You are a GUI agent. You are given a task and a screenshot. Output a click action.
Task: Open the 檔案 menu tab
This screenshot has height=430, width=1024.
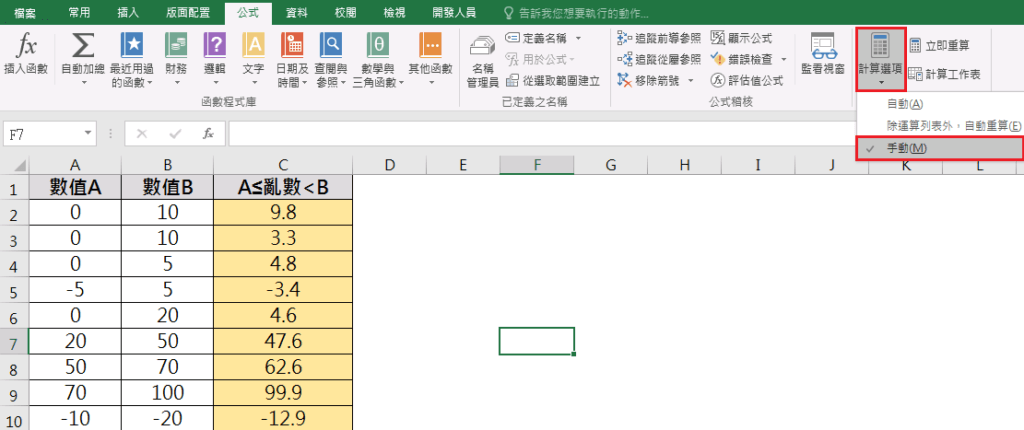[25, 12]
